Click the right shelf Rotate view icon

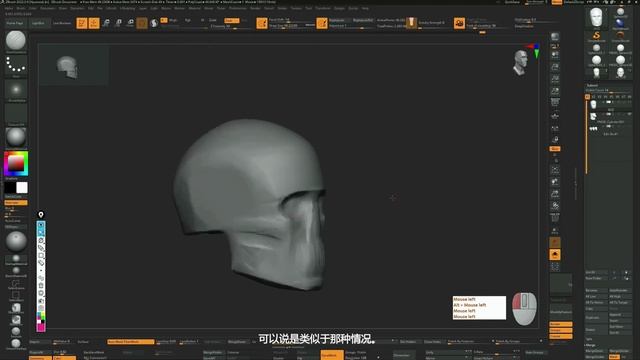pyautogui.click(x=555, y=206)
